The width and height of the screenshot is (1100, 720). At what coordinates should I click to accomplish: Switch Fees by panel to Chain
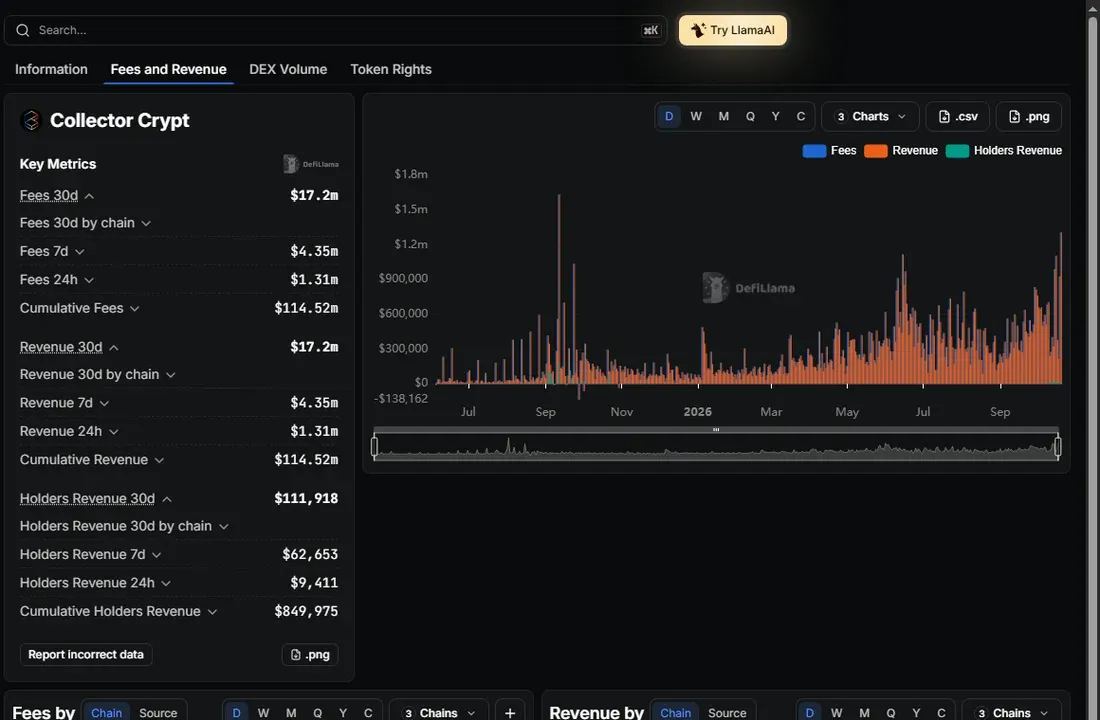pos(107,712)
